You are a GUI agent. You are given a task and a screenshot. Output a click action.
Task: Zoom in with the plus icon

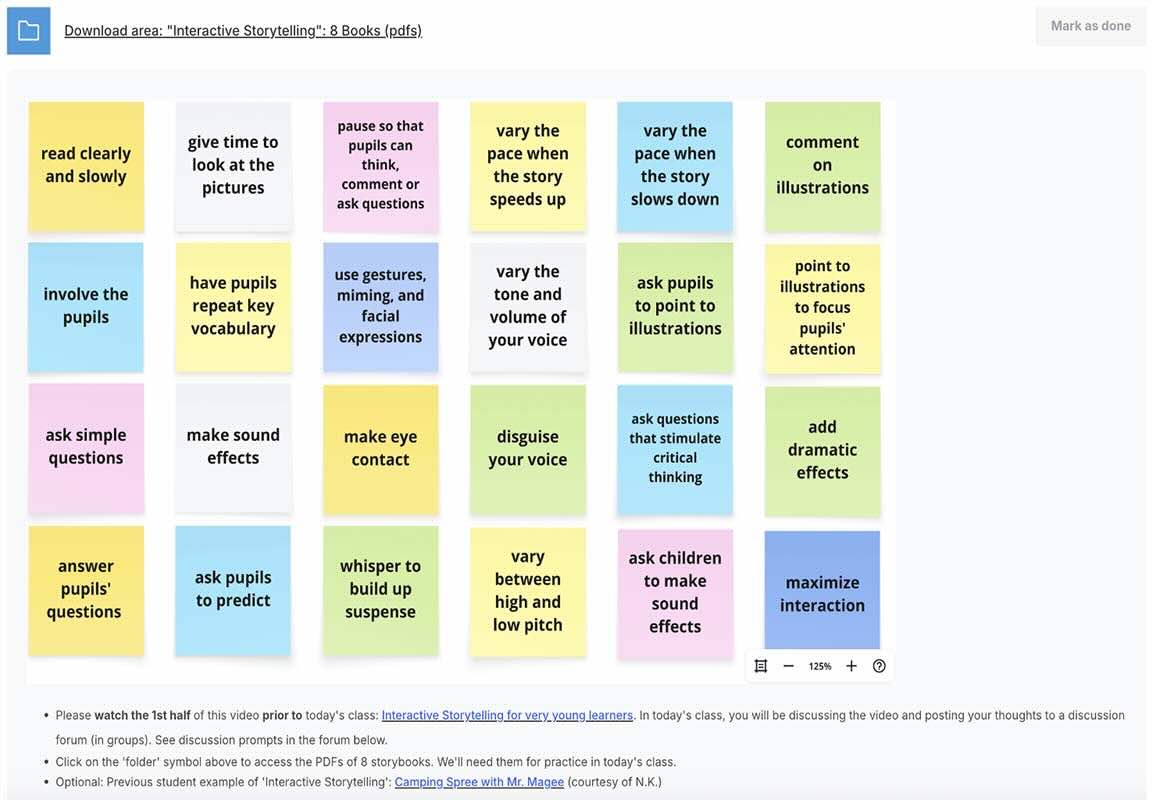[851, 666]
